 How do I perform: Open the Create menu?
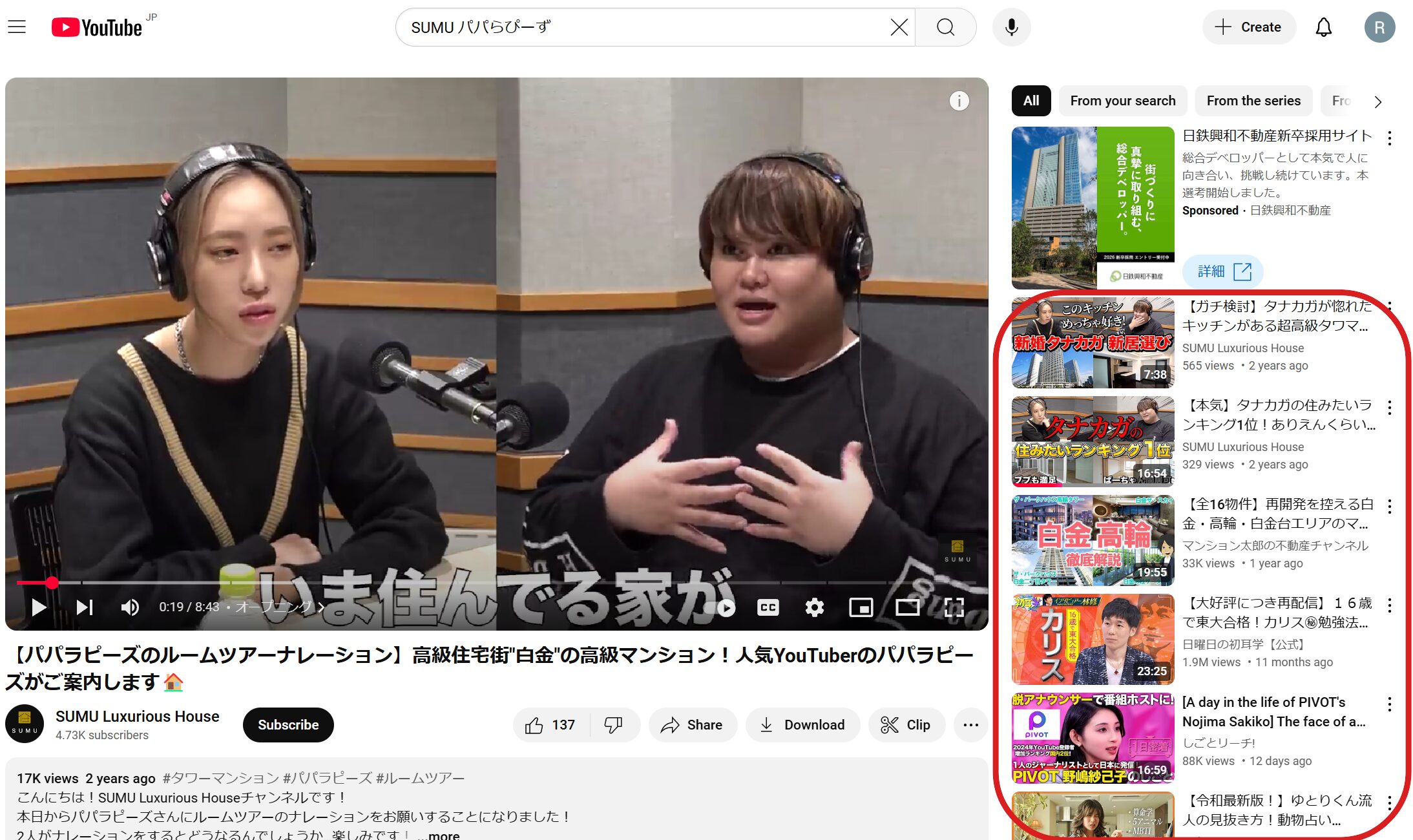click(1248, 27)
